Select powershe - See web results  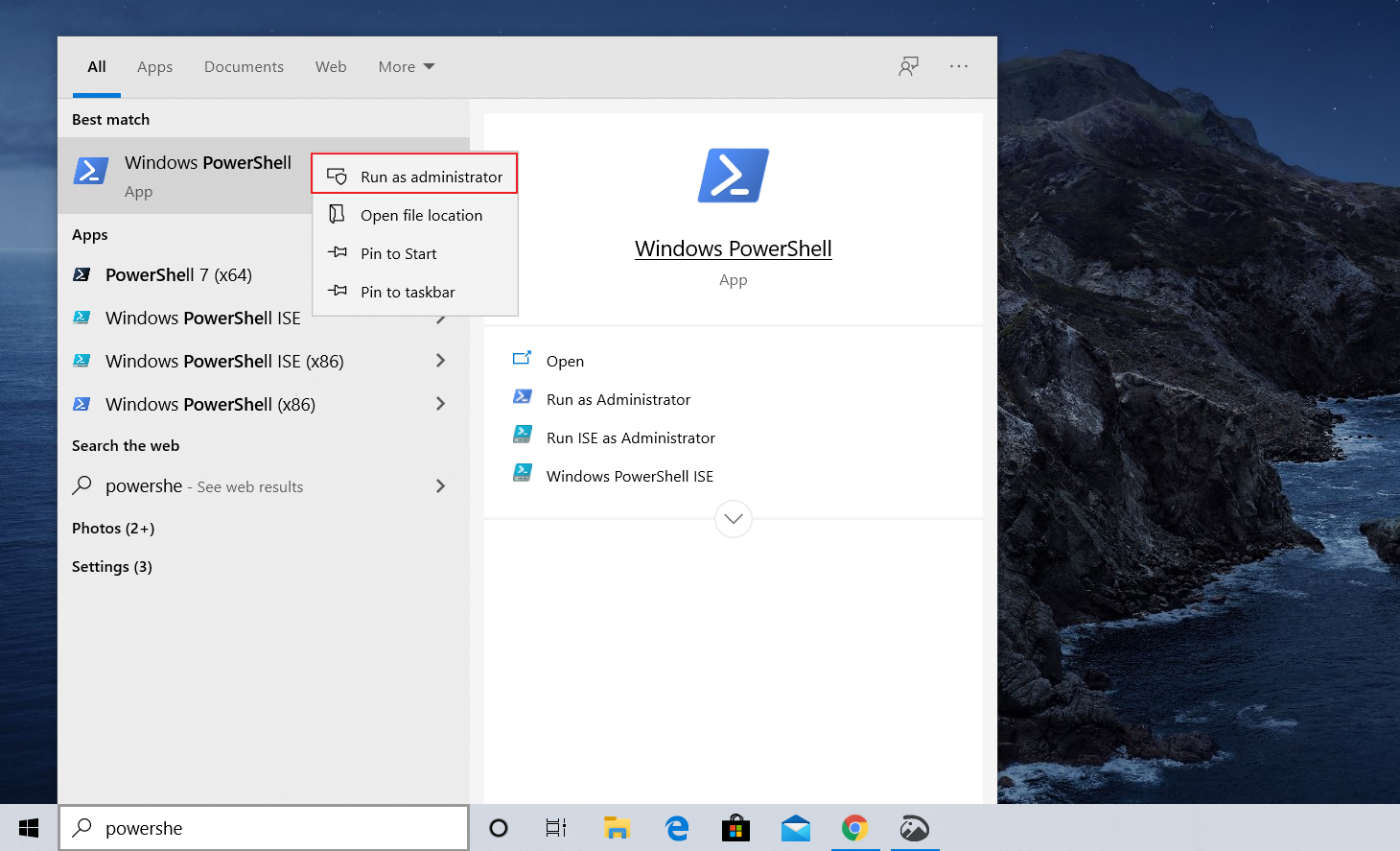[264, 486]
